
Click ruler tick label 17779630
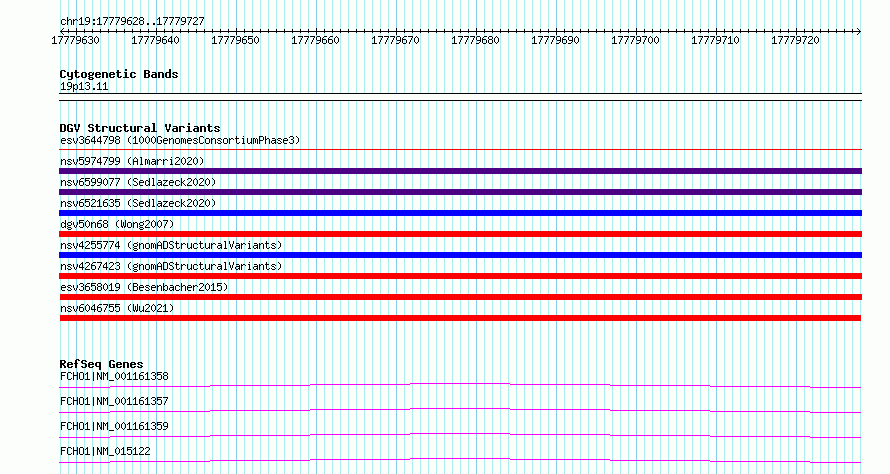75,40
